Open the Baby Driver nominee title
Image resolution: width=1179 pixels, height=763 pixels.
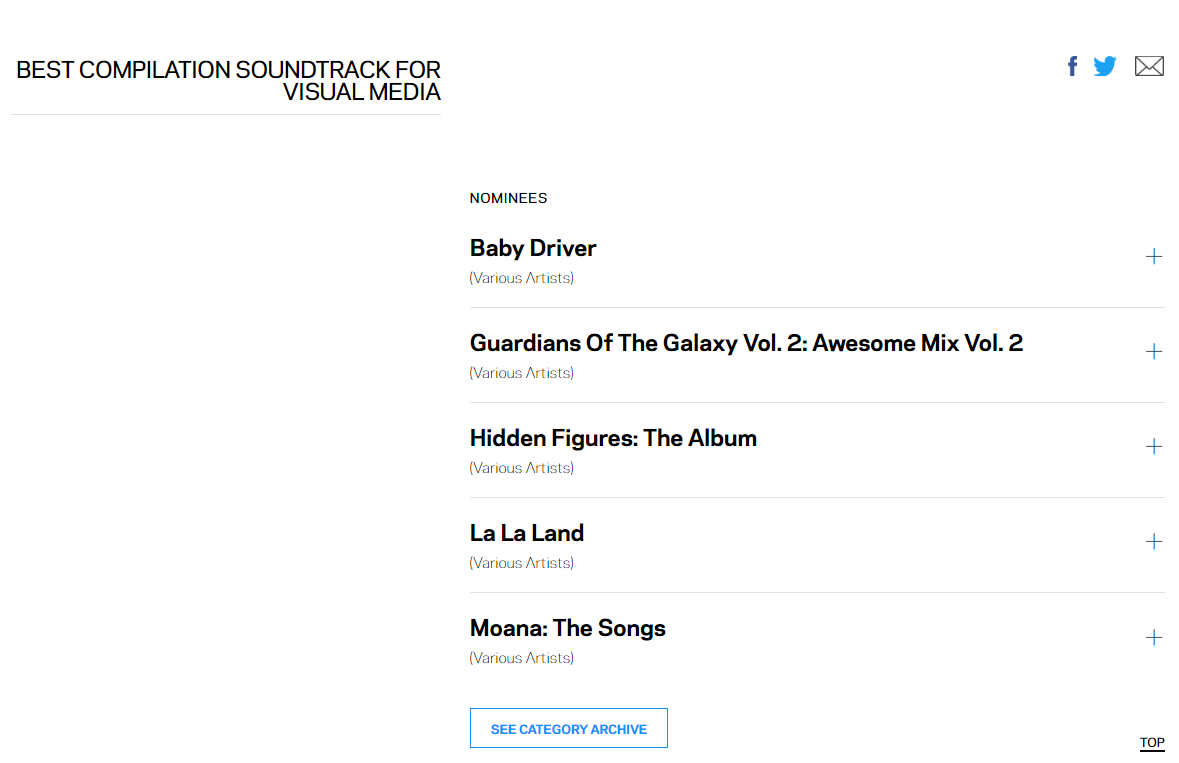(x=533, y=248)
